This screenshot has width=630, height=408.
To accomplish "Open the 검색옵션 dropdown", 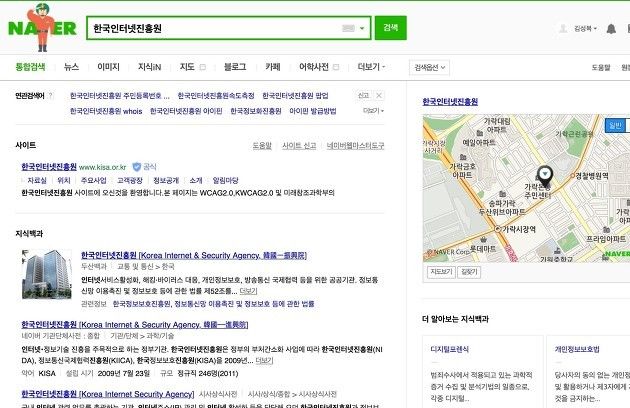I will (430, 68).
